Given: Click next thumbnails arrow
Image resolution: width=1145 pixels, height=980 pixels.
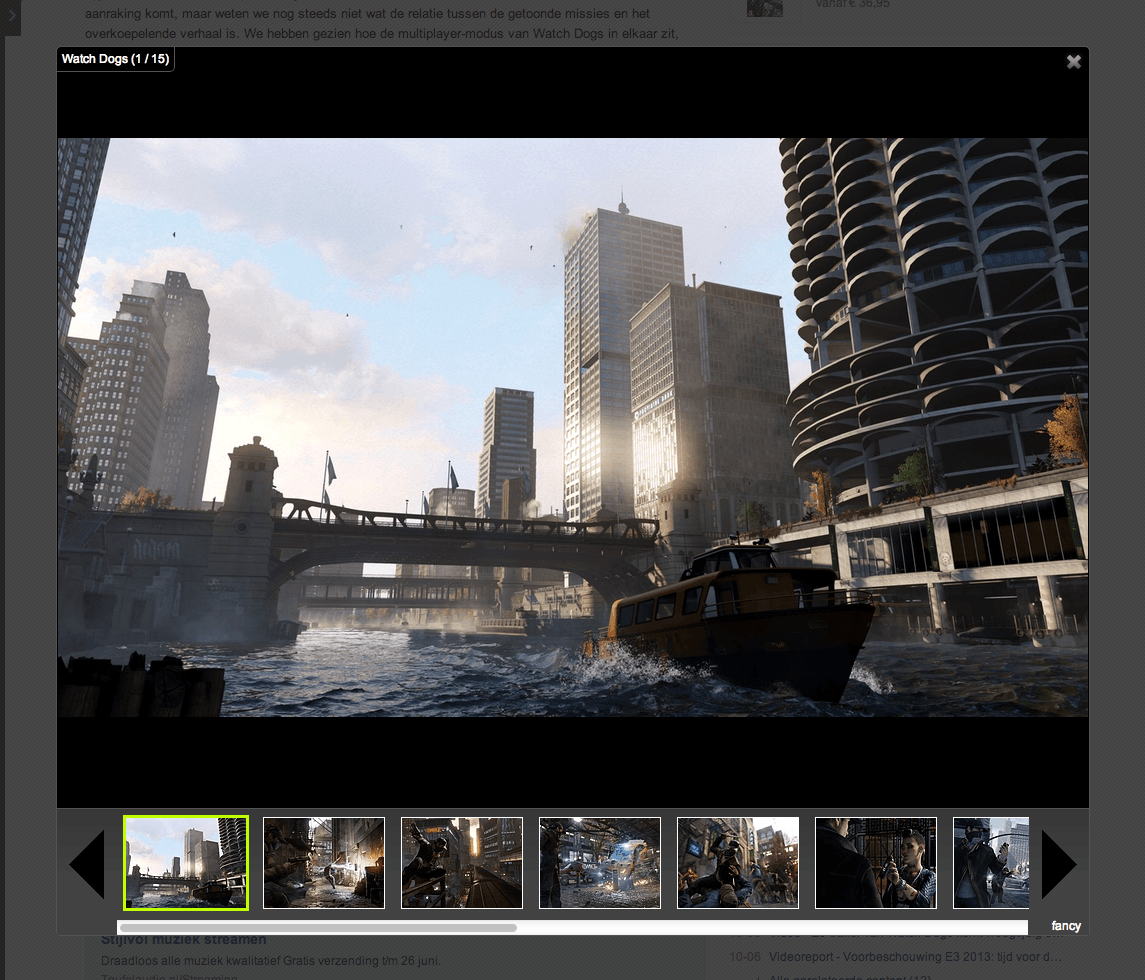Looking at the screenshot, I should 1059,864.
